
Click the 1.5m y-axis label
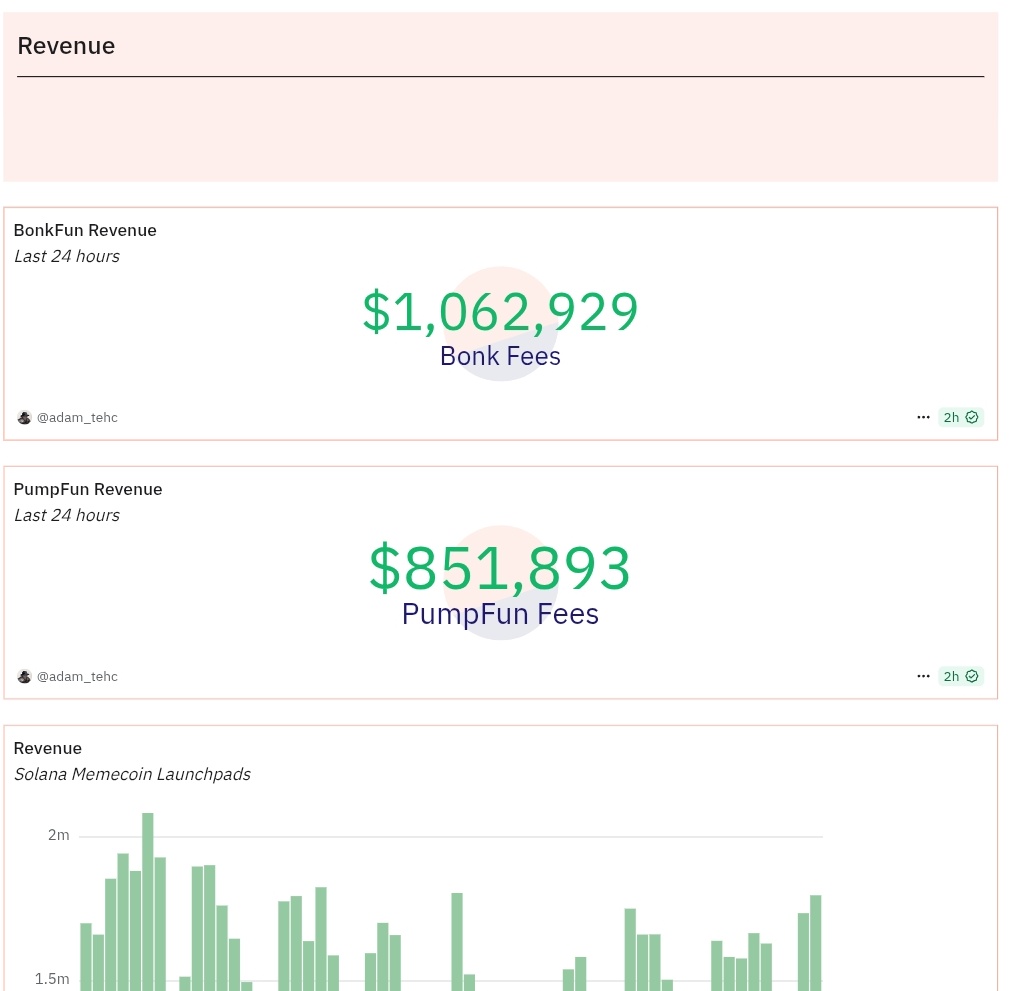tap(52, 979)
